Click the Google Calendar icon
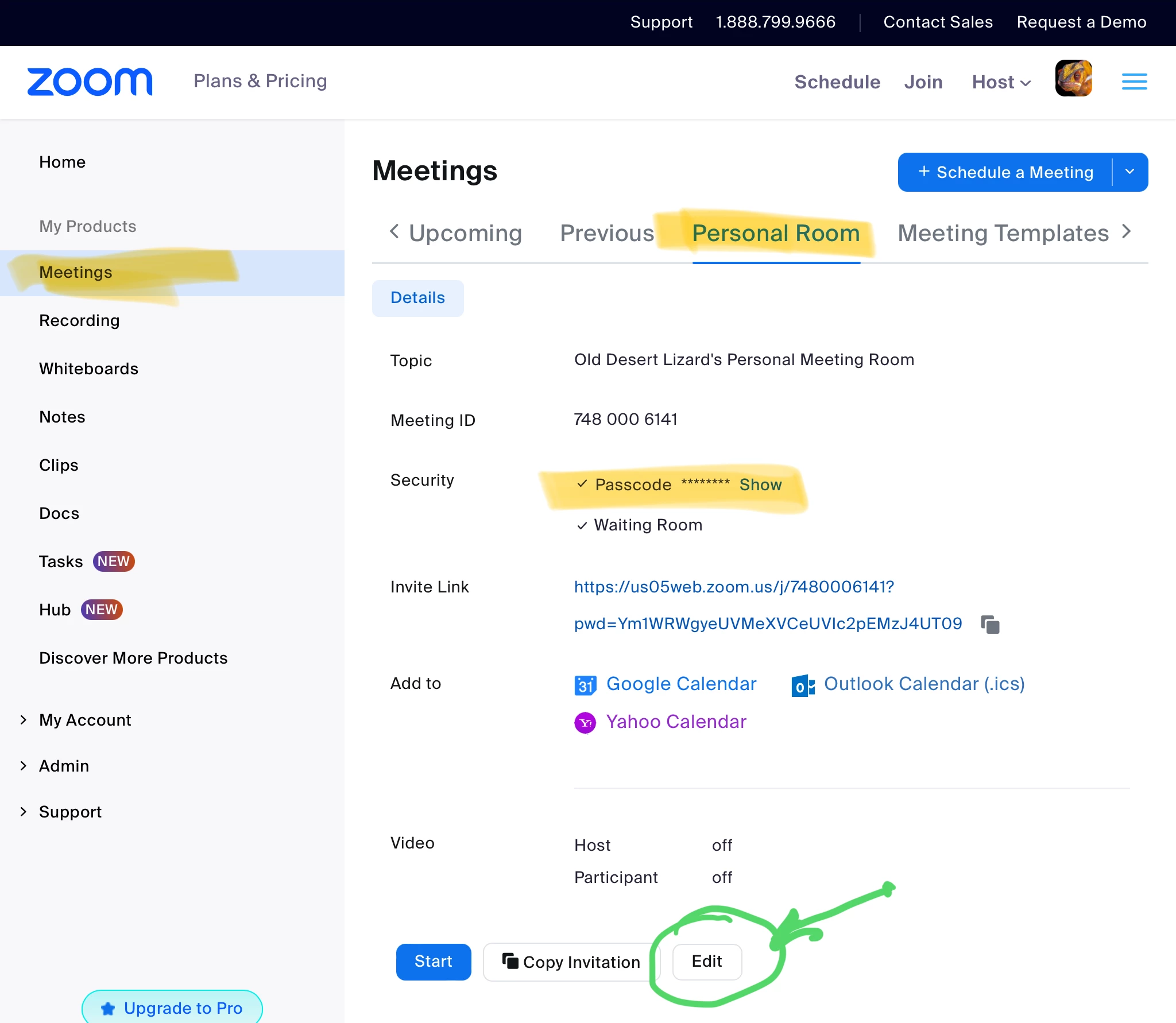 pyautogui.click(x=585, y=685)
